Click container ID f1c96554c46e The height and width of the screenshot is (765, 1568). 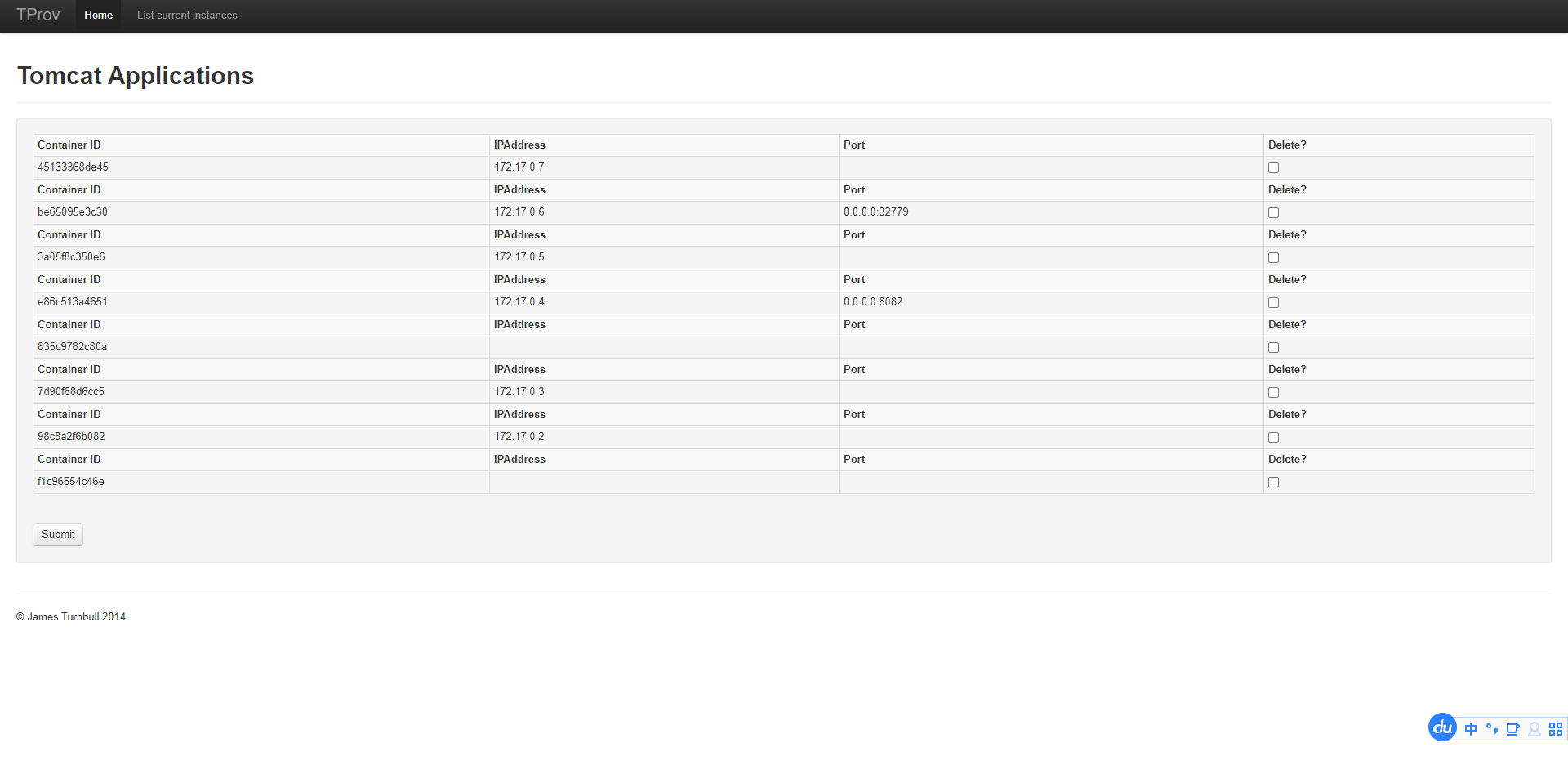point(71,482)
